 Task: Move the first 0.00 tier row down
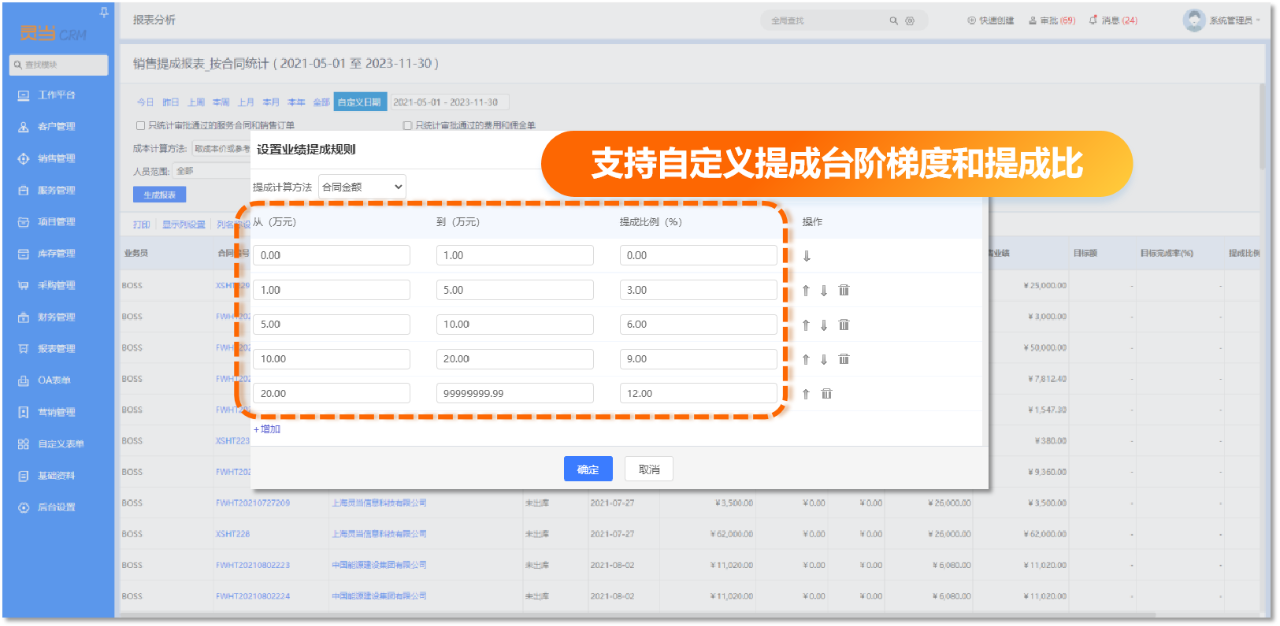[x=806, y=256]
